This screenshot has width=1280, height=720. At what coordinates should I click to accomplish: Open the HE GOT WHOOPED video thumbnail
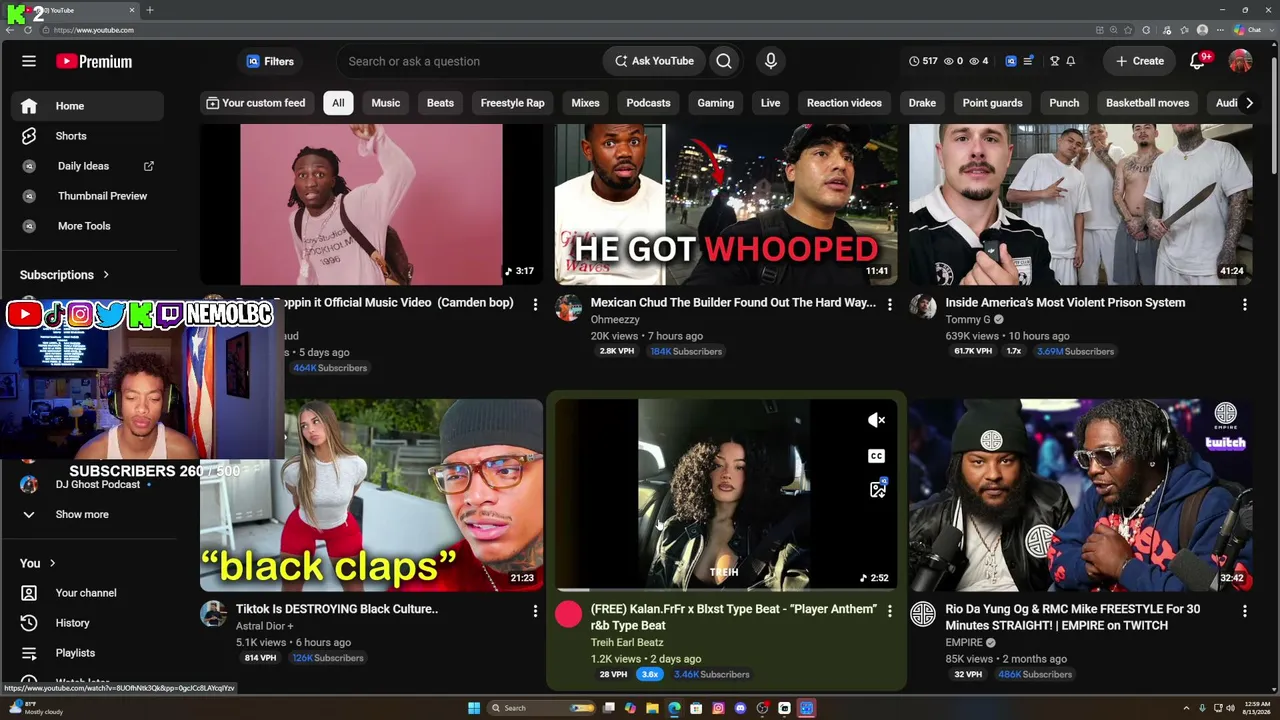726,205
